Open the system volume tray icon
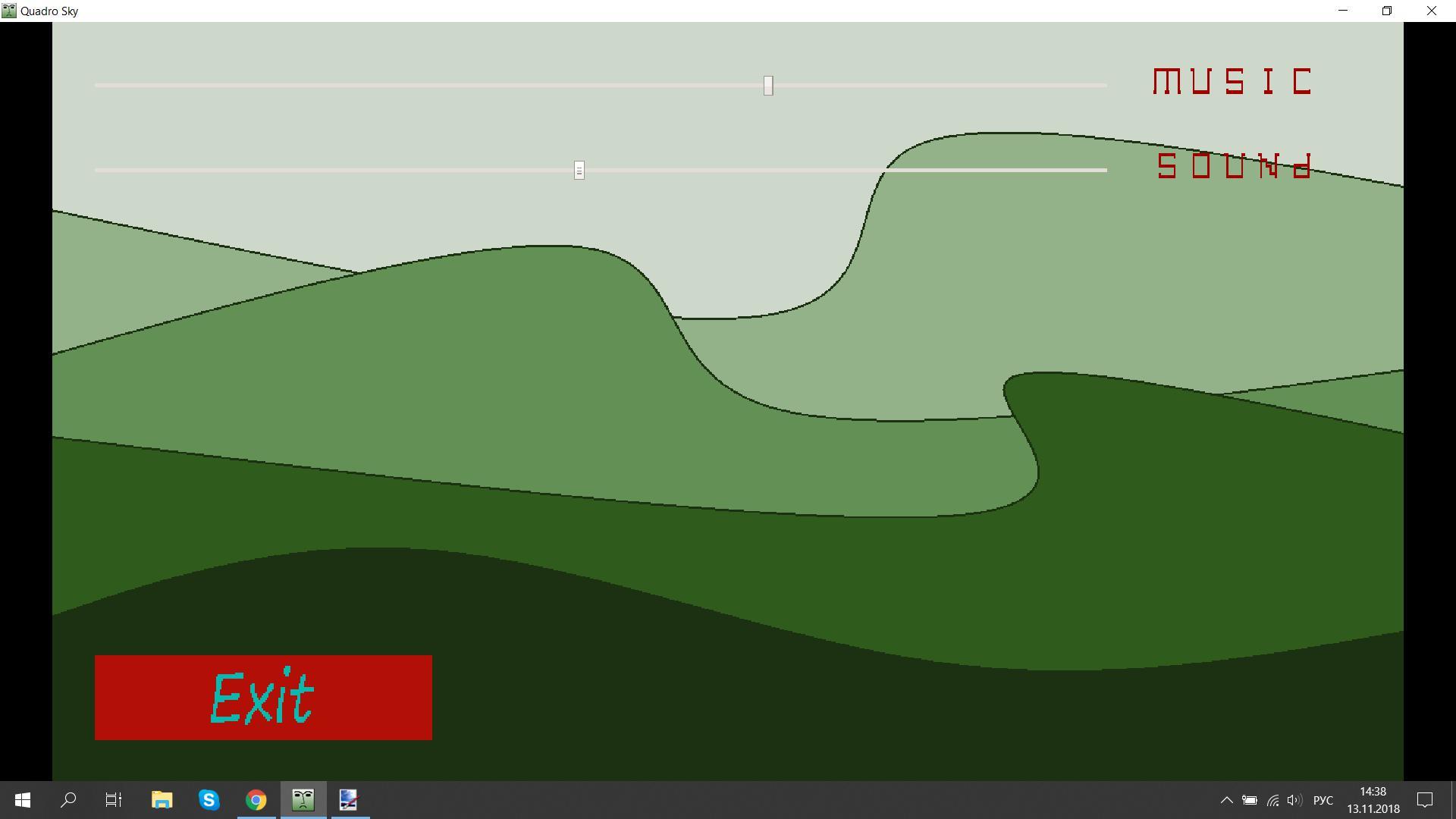Viewport: 1456px width, 819px height. [1294, 800]
